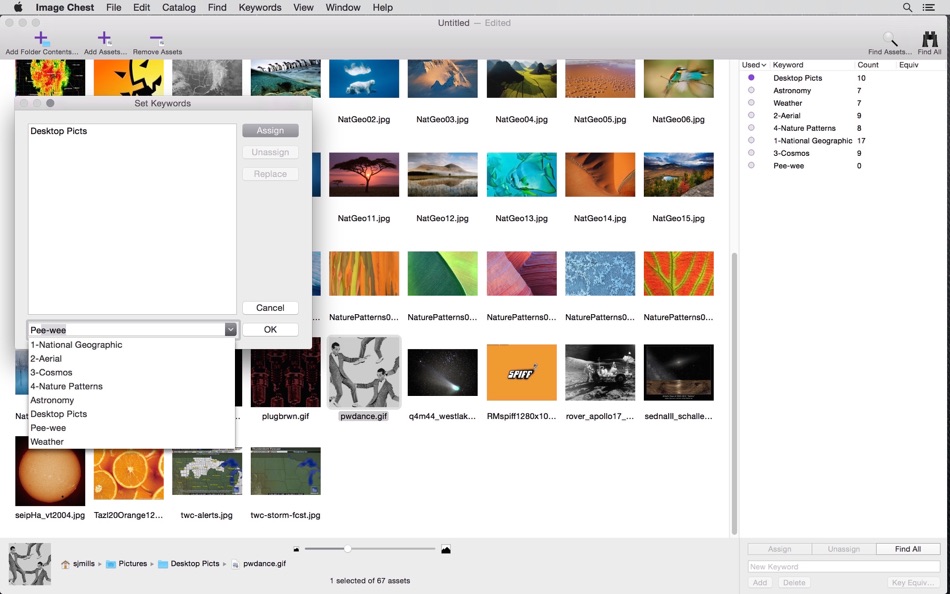
Task: Adjust the thumbnail size slider at the bottom
Action: click(348, 548)
